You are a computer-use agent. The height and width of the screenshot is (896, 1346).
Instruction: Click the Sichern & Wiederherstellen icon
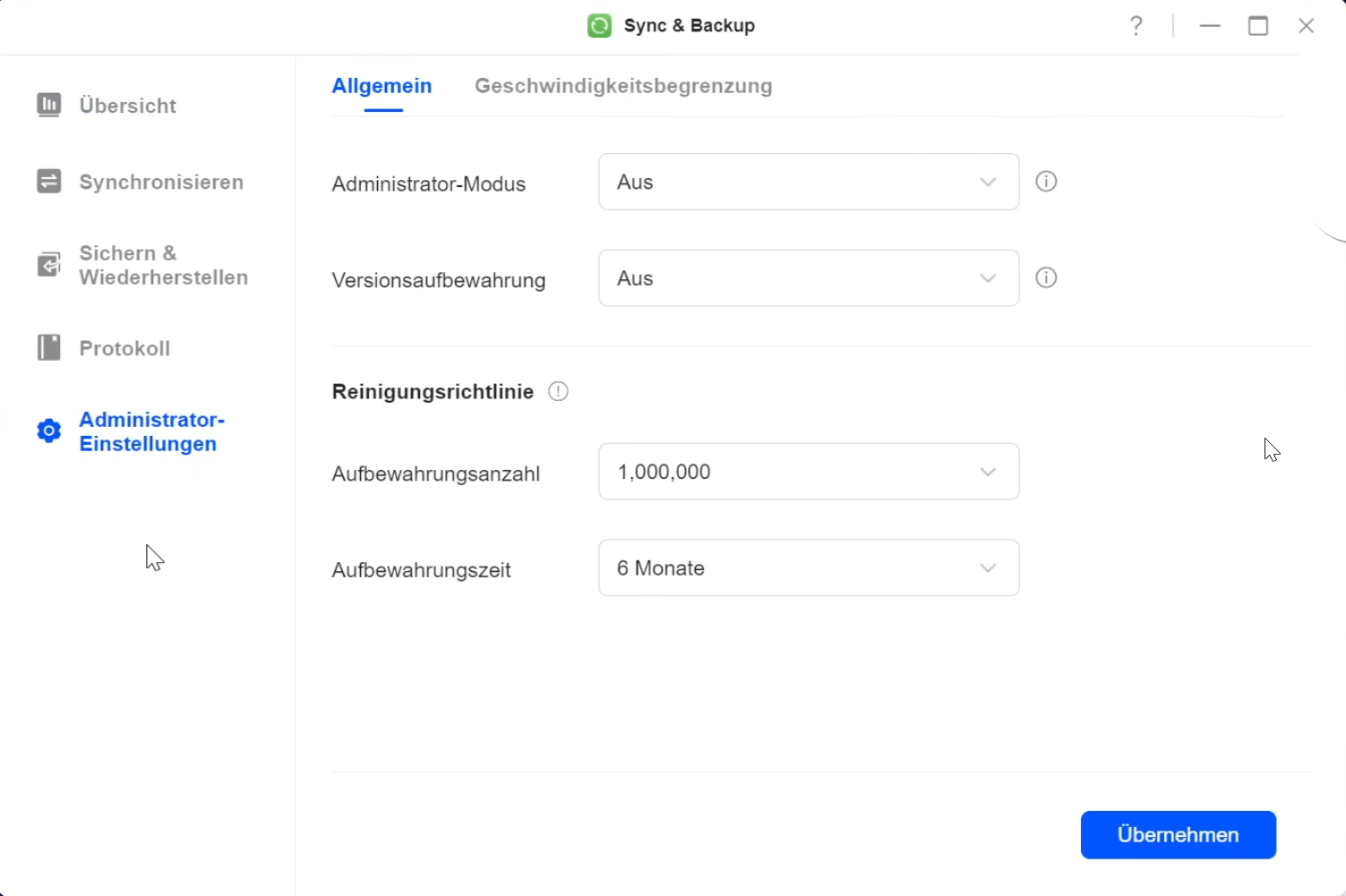click(48, 265)
